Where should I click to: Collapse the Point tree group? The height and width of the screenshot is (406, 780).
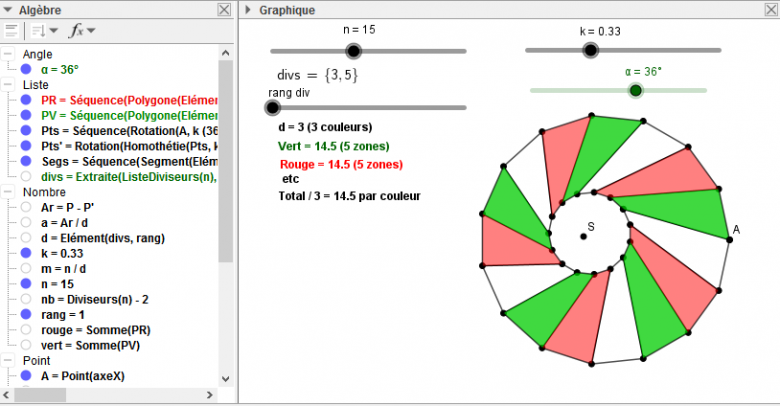click(x=9, y=360)
